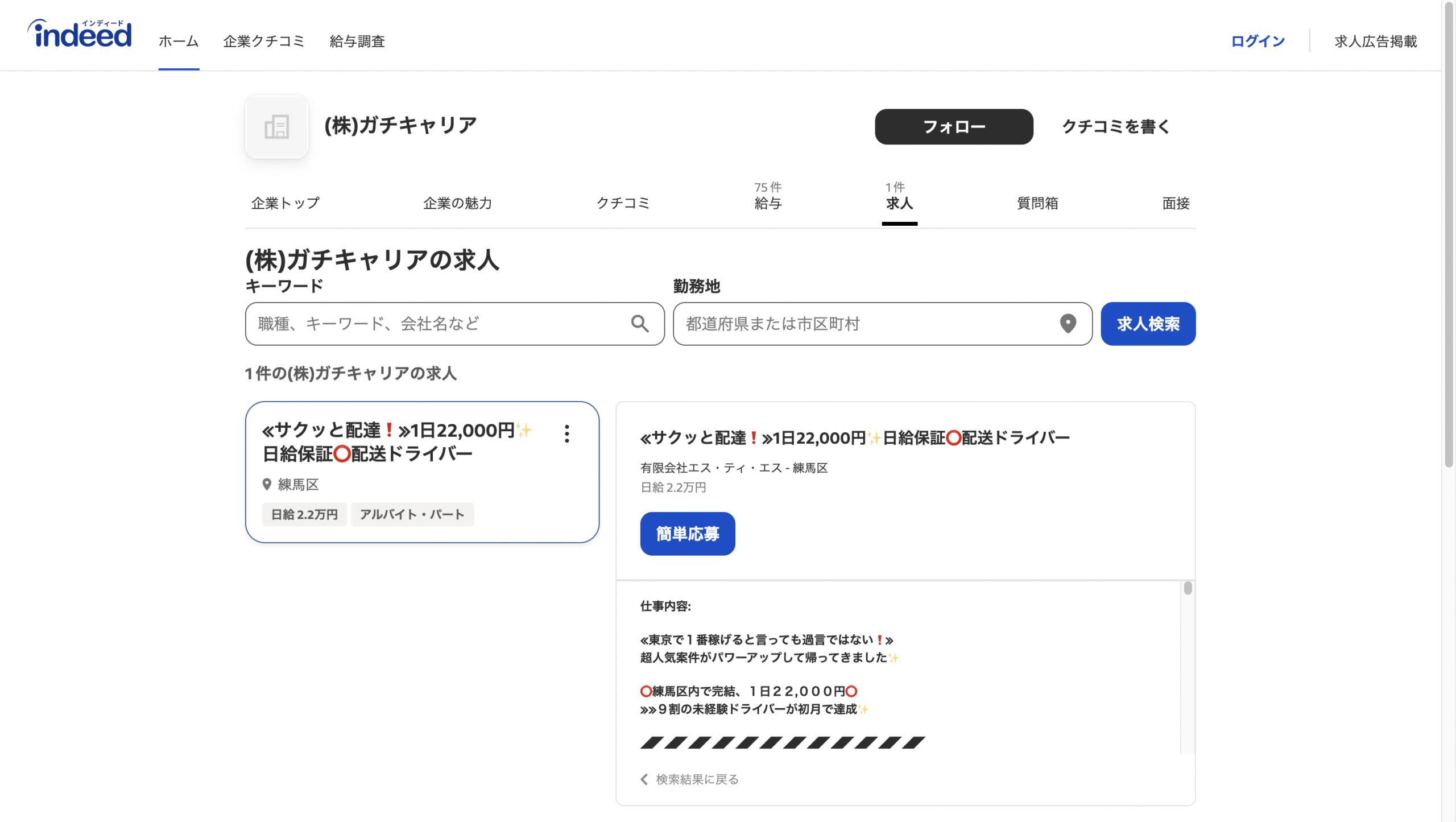Click the 求人検索 search button
The height and width of the screenshot is (822, 1456).
click(x=1148, y=324)
